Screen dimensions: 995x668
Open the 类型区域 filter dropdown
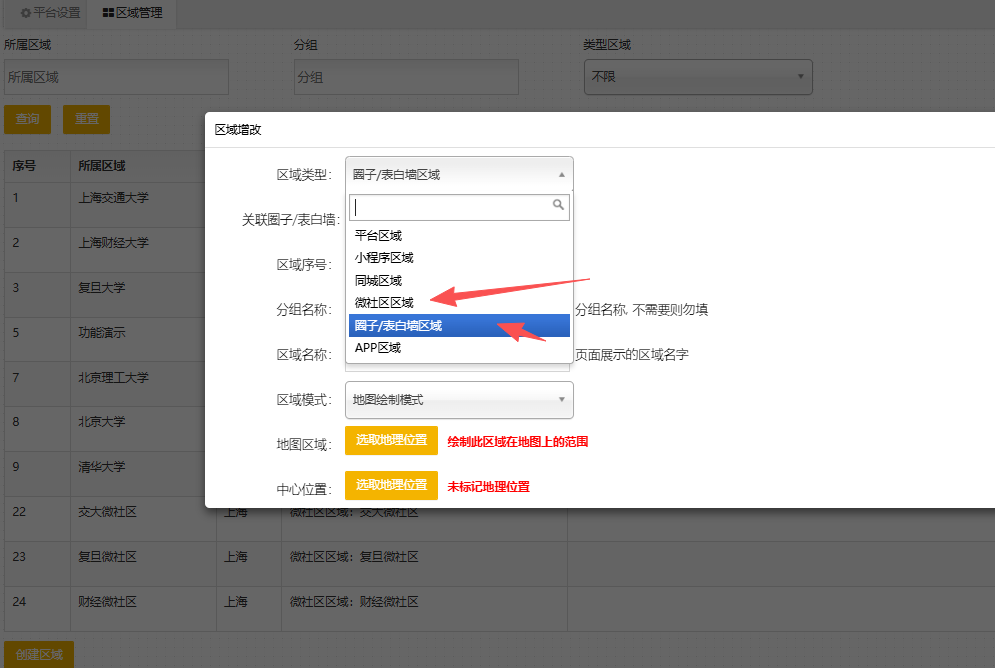coord(698,77)
